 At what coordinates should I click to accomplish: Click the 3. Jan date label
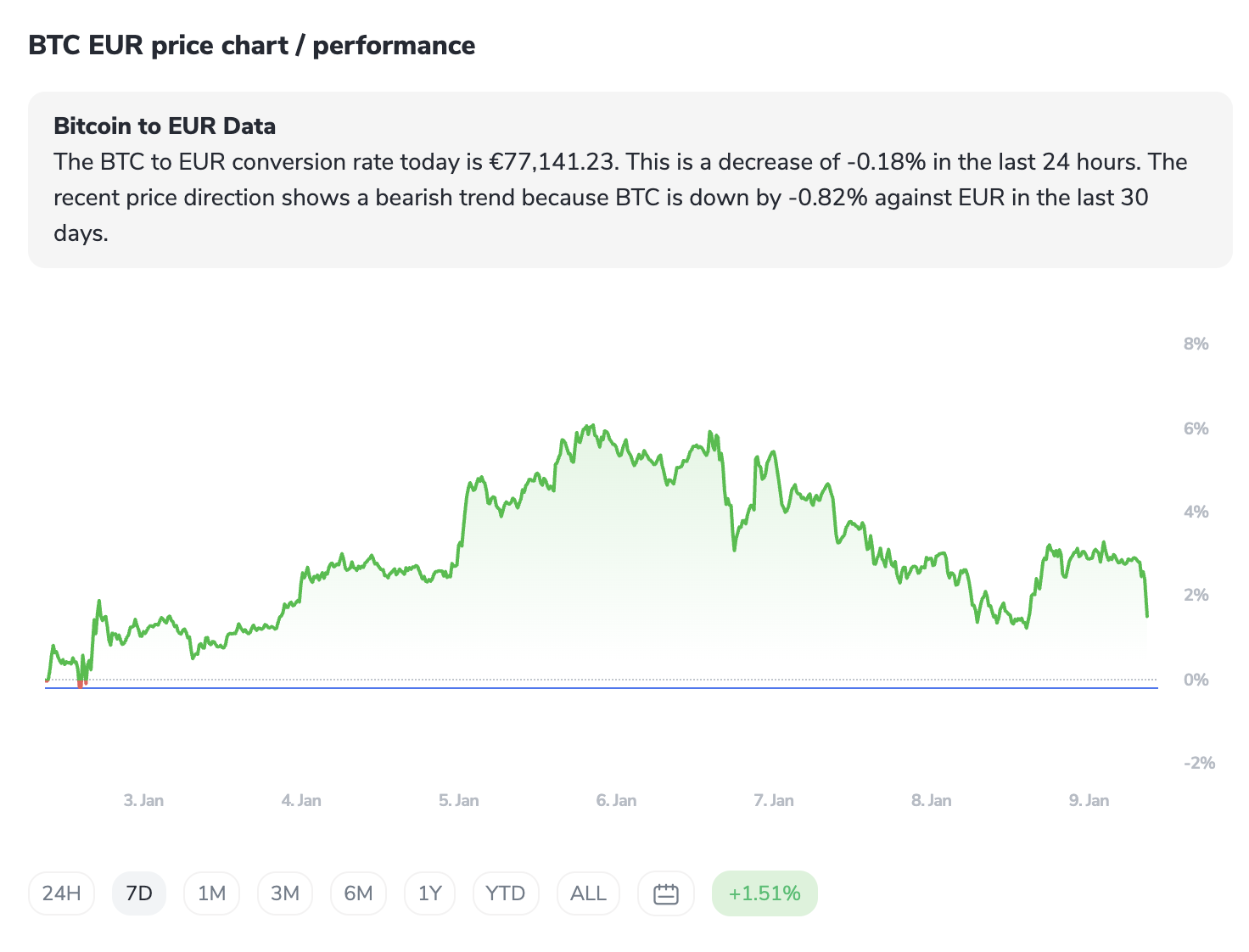143,800
